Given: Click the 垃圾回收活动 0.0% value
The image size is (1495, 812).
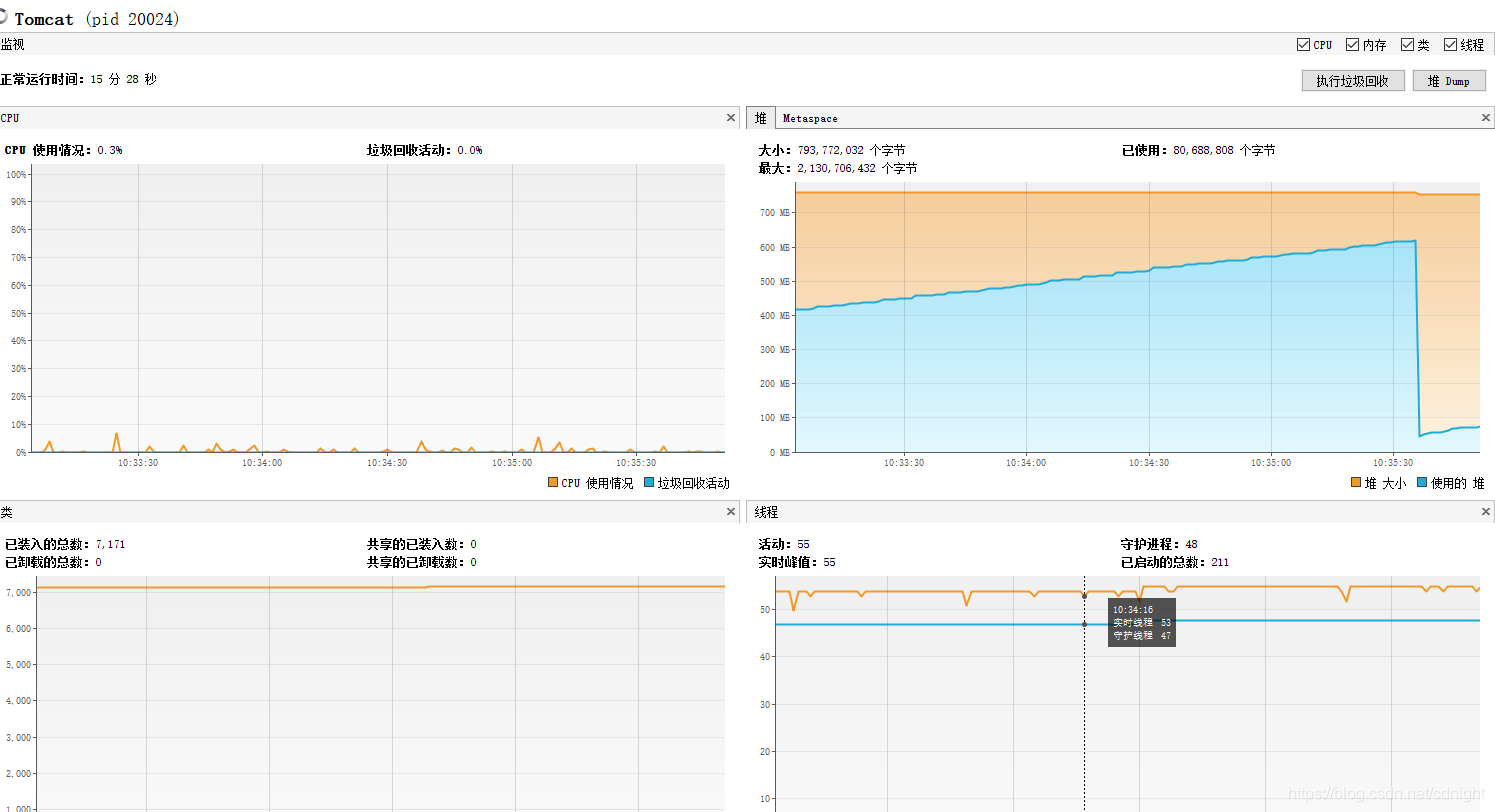Looking at the screenshot, I should (470, 150).
